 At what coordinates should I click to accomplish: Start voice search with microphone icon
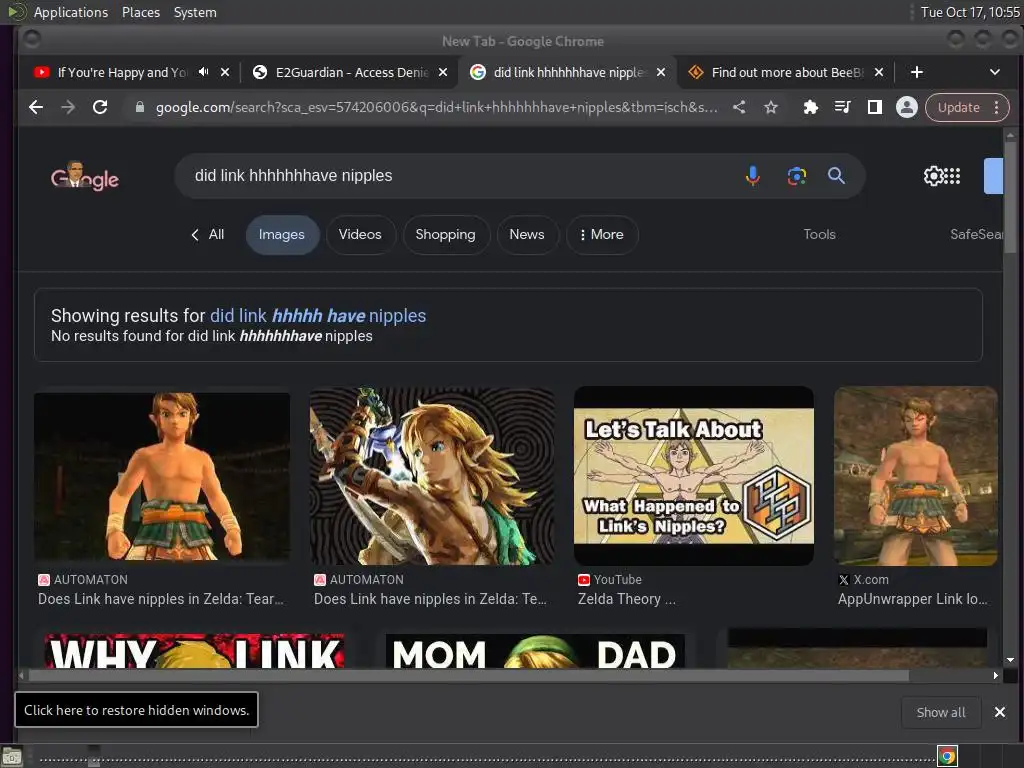click(x=752, y=176)
